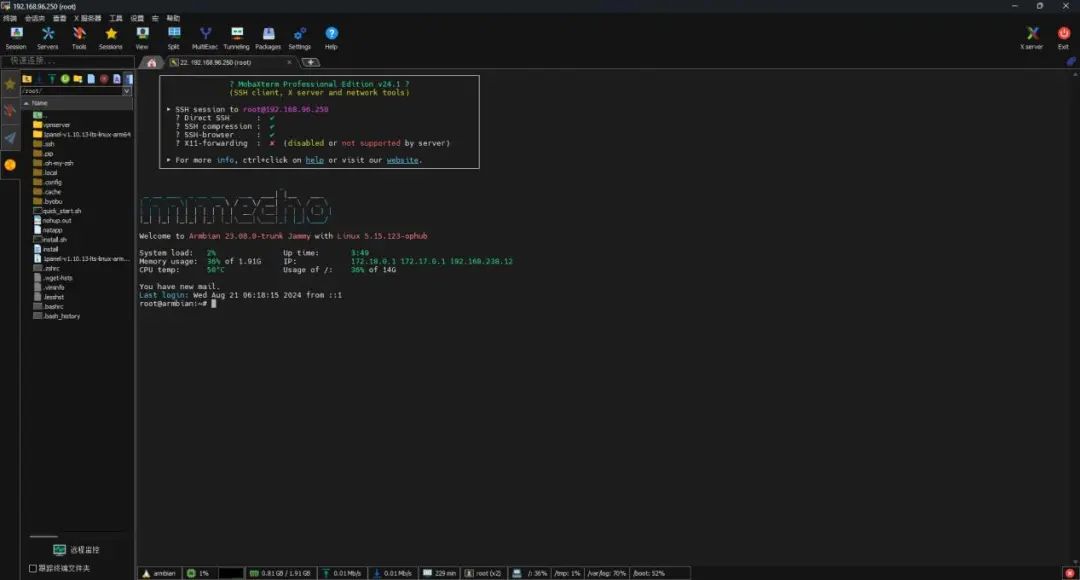The width and height of the screenshot is (1080, 580).
Task: Click the remote monitoring button (远程监控)
Action: pos(76,550)
